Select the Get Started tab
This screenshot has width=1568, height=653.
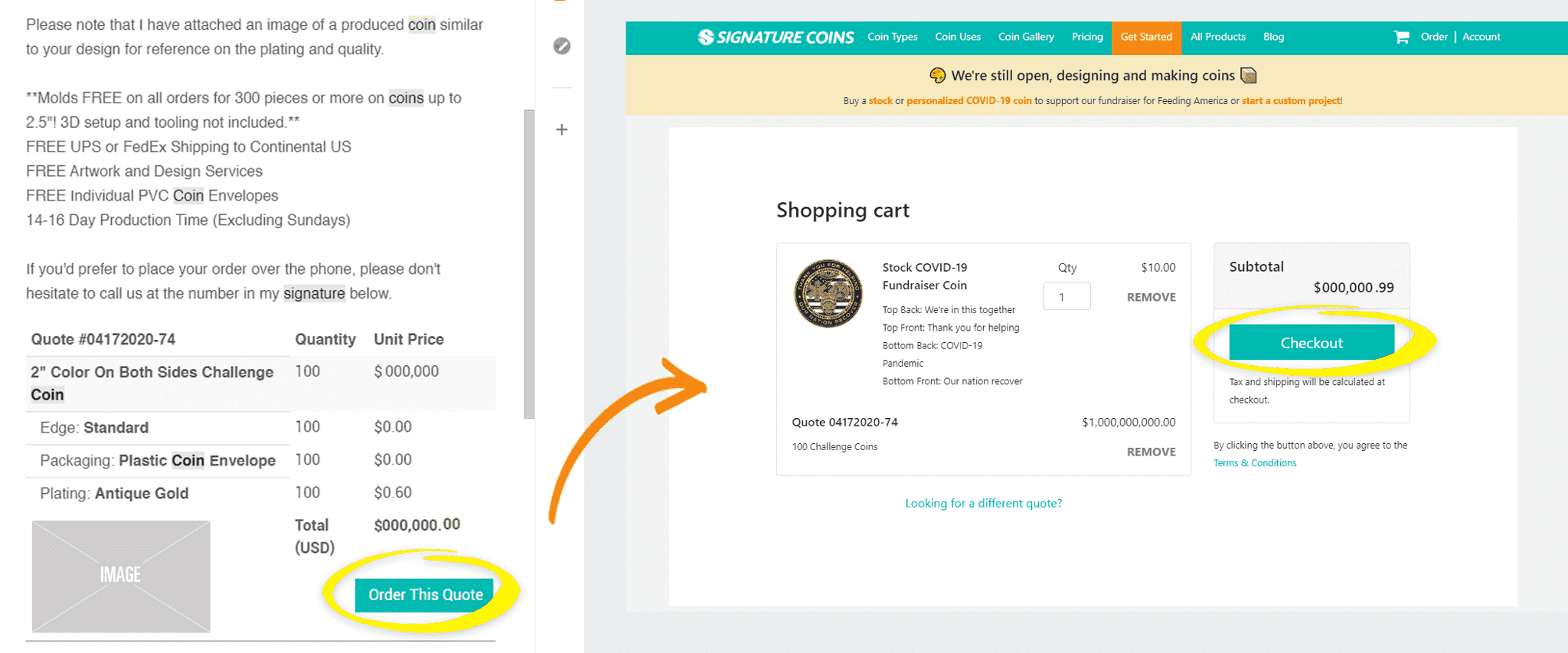(x=1146, y=37)
